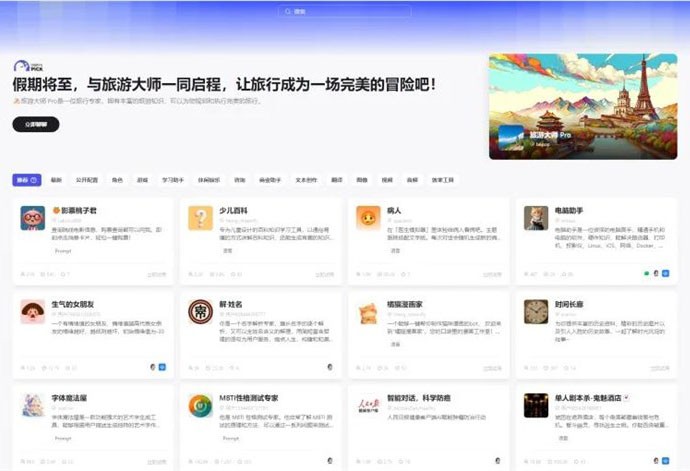The width and height of the screenshot is (690, 471).
Task: Open the 单人剧本杀·鬼魅酒店 dark avatar
Action: (536, 405)
